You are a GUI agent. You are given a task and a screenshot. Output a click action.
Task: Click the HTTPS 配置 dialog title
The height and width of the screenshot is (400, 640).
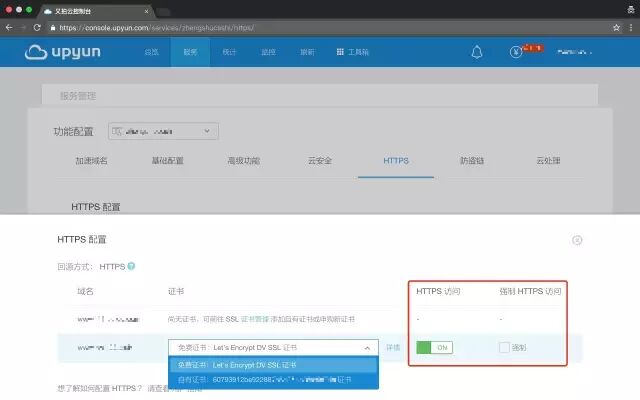coord(82,240)
